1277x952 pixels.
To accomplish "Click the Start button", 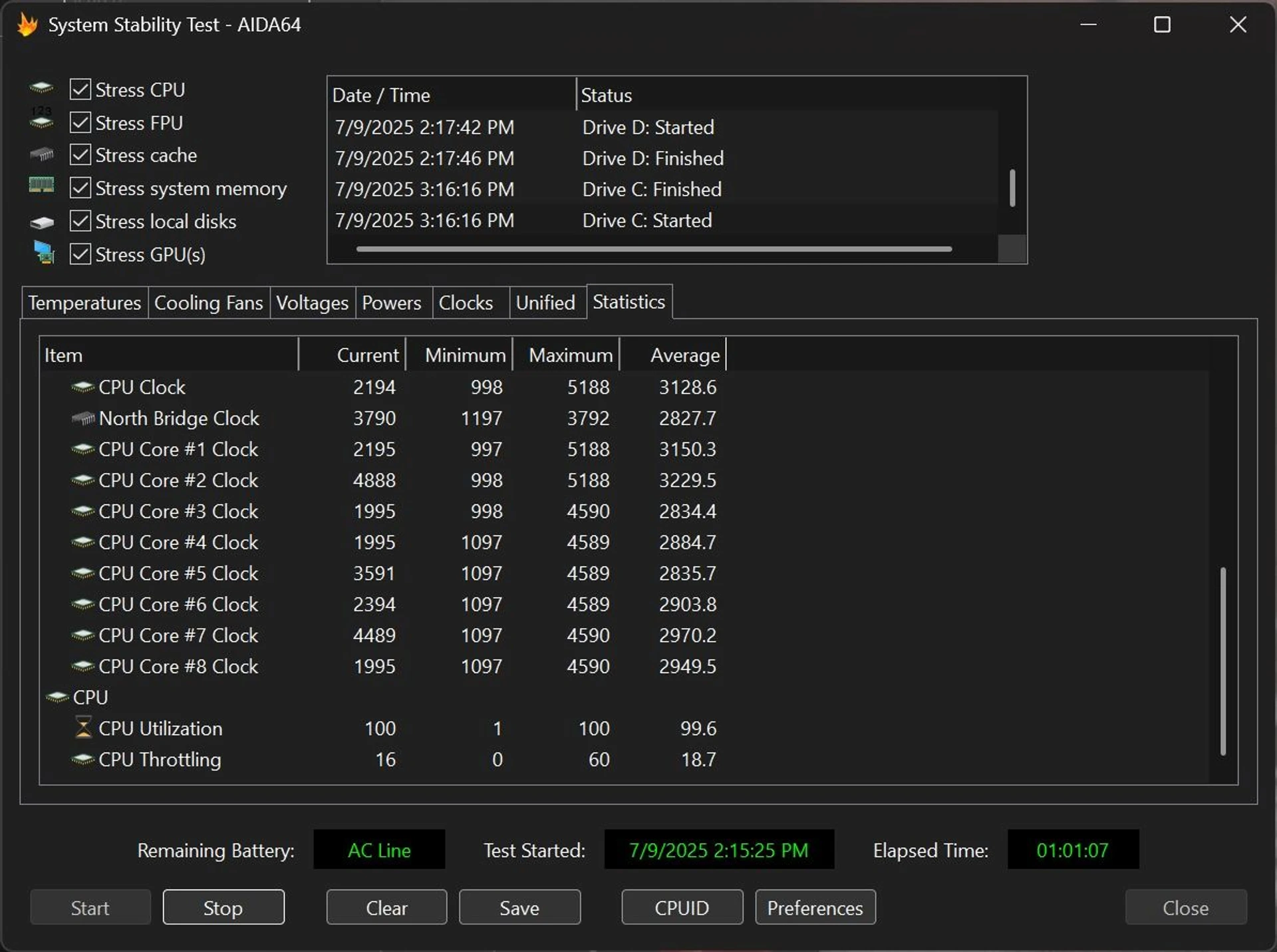I will pyautogui.click(x=90, y=907).
